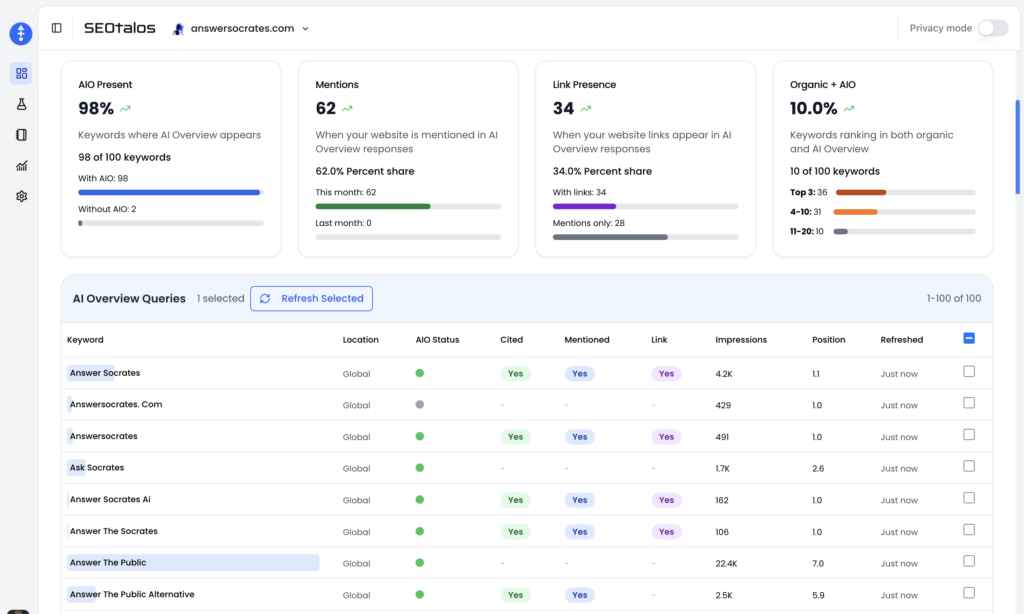Click the select-all checkbox in the table header

pos(968,339)
